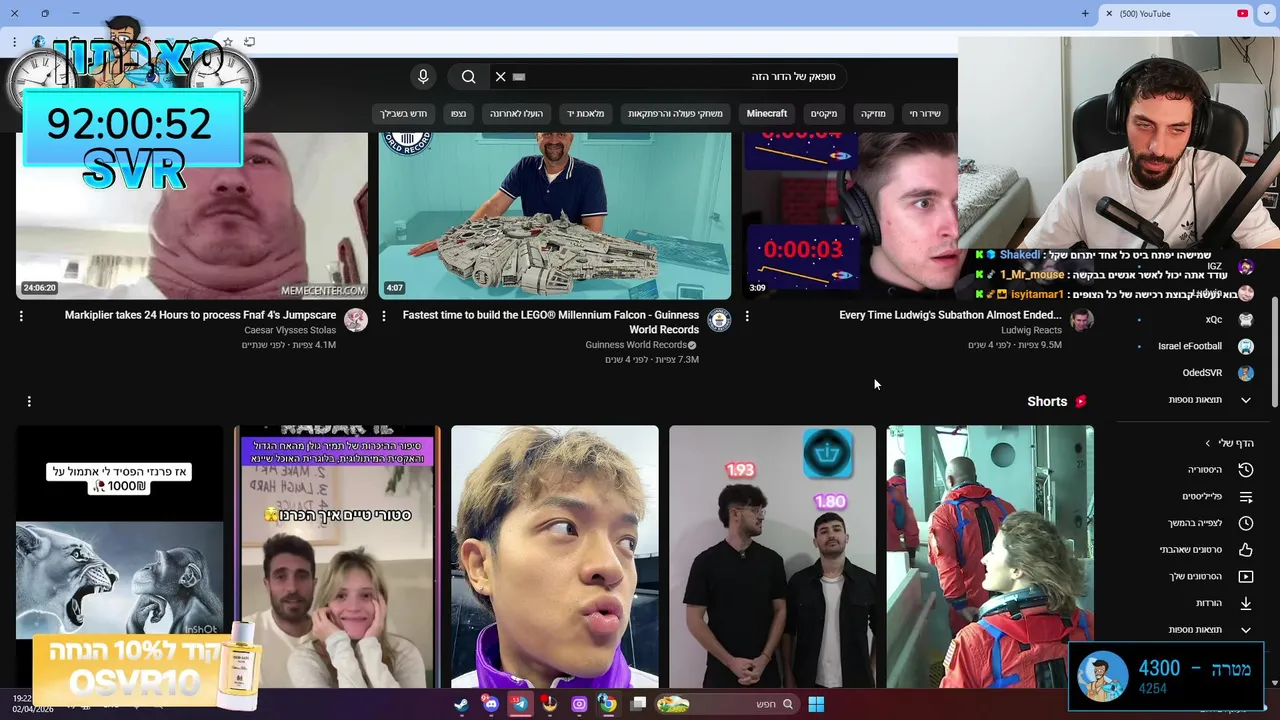Viewport: 1280px width, 720px height.
Task: Select the מיקסים filter chip
Action: click(x=824, y=114)
